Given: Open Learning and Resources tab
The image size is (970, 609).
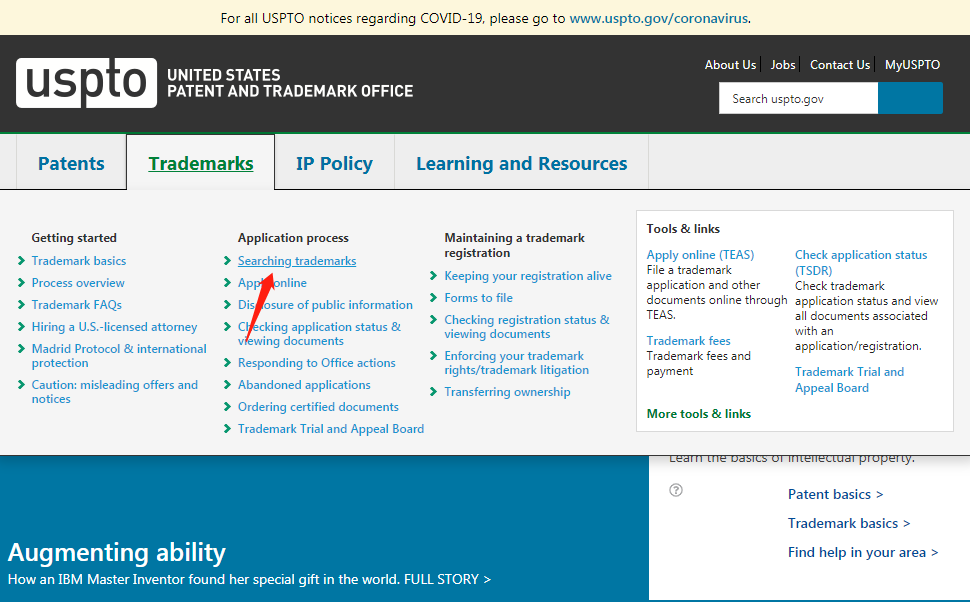Looking at the screenshot, I should tap(521, 163).
